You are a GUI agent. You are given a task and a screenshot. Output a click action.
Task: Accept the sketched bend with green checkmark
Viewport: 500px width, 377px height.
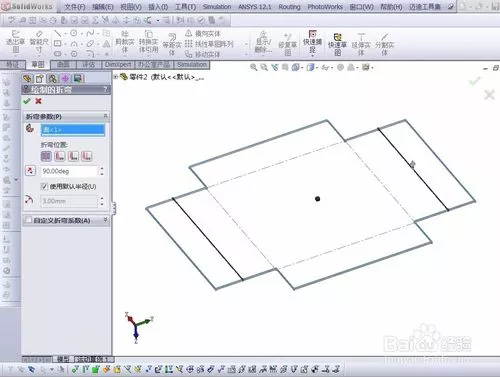point(27,101)
